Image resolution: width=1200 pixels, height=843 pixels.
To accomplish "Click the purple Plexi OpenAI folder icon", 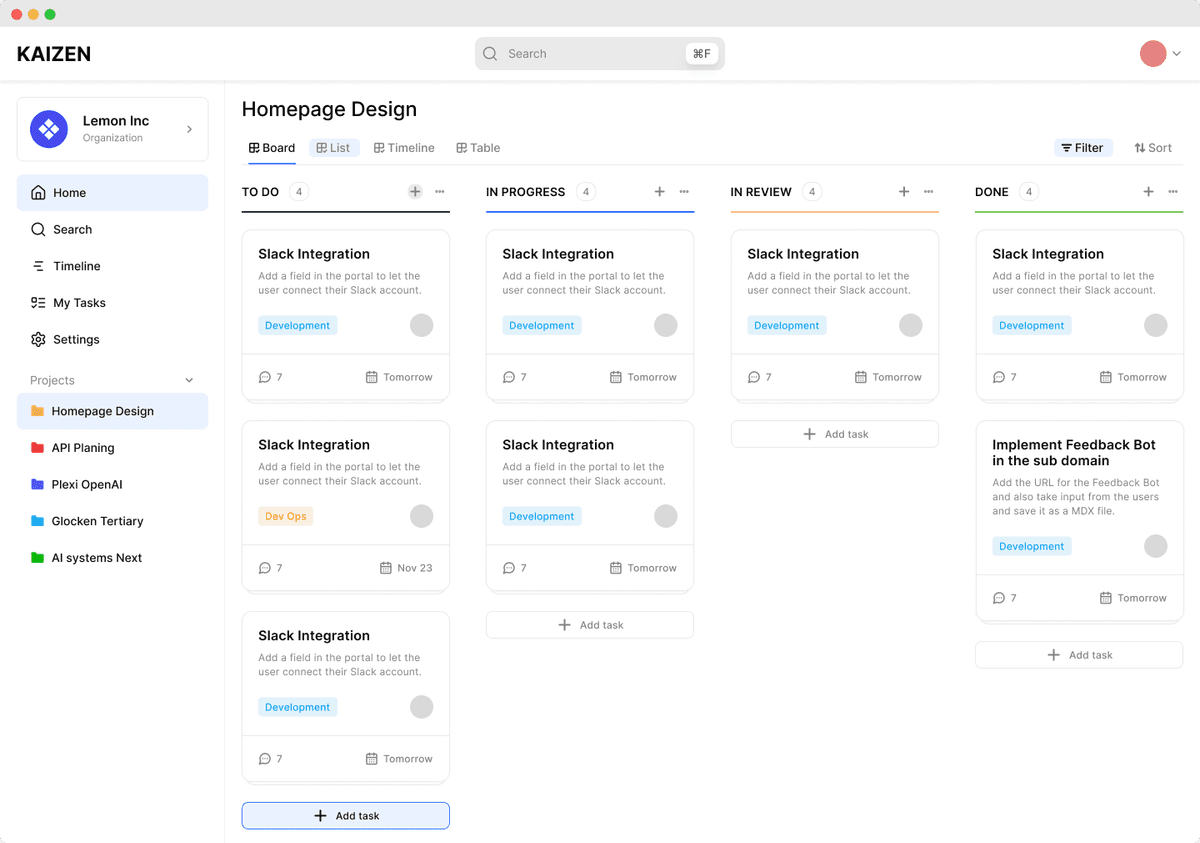I will (37, 484).
